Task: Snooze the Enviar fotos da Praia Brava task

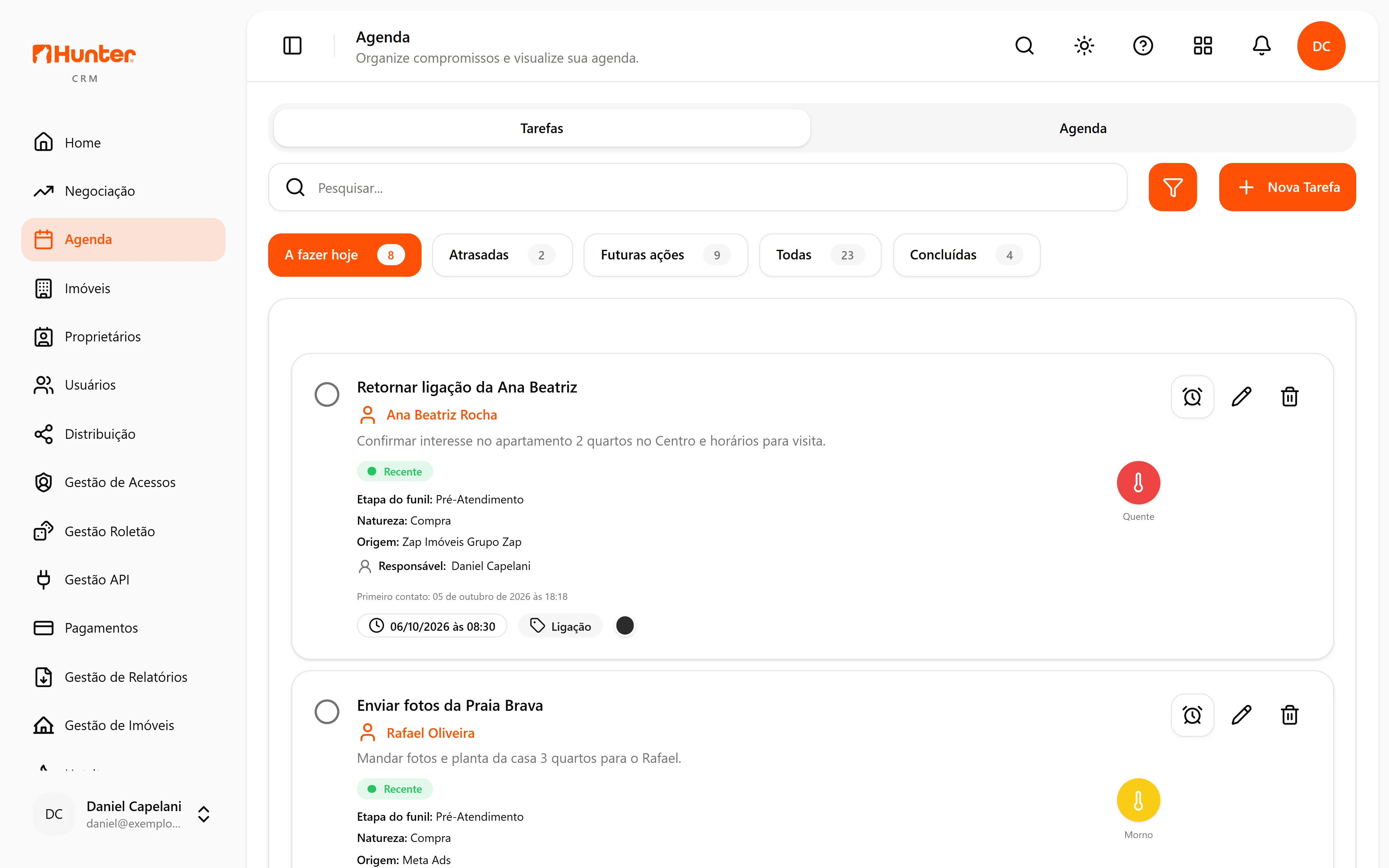Action: pyautogui.click(x=1192, y=715)
